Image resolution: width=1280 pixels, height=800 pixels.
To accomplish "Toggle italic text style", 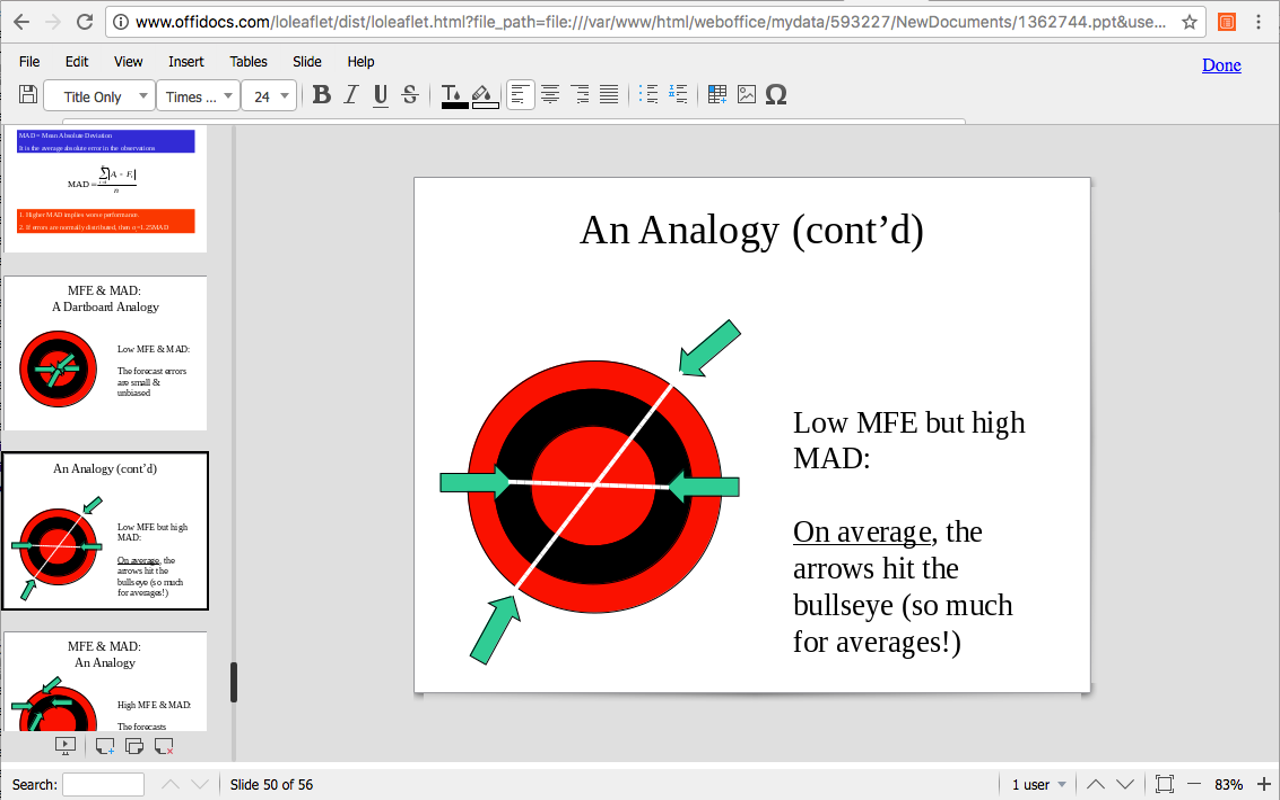I will coord(351,95).
